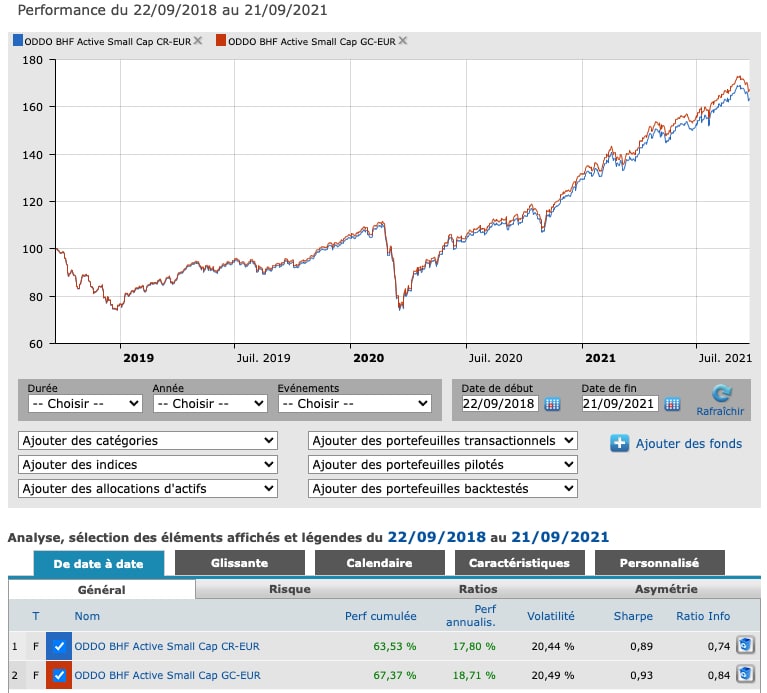
Task: Sort by Nom column header
Action: click(x=87, y=616)
